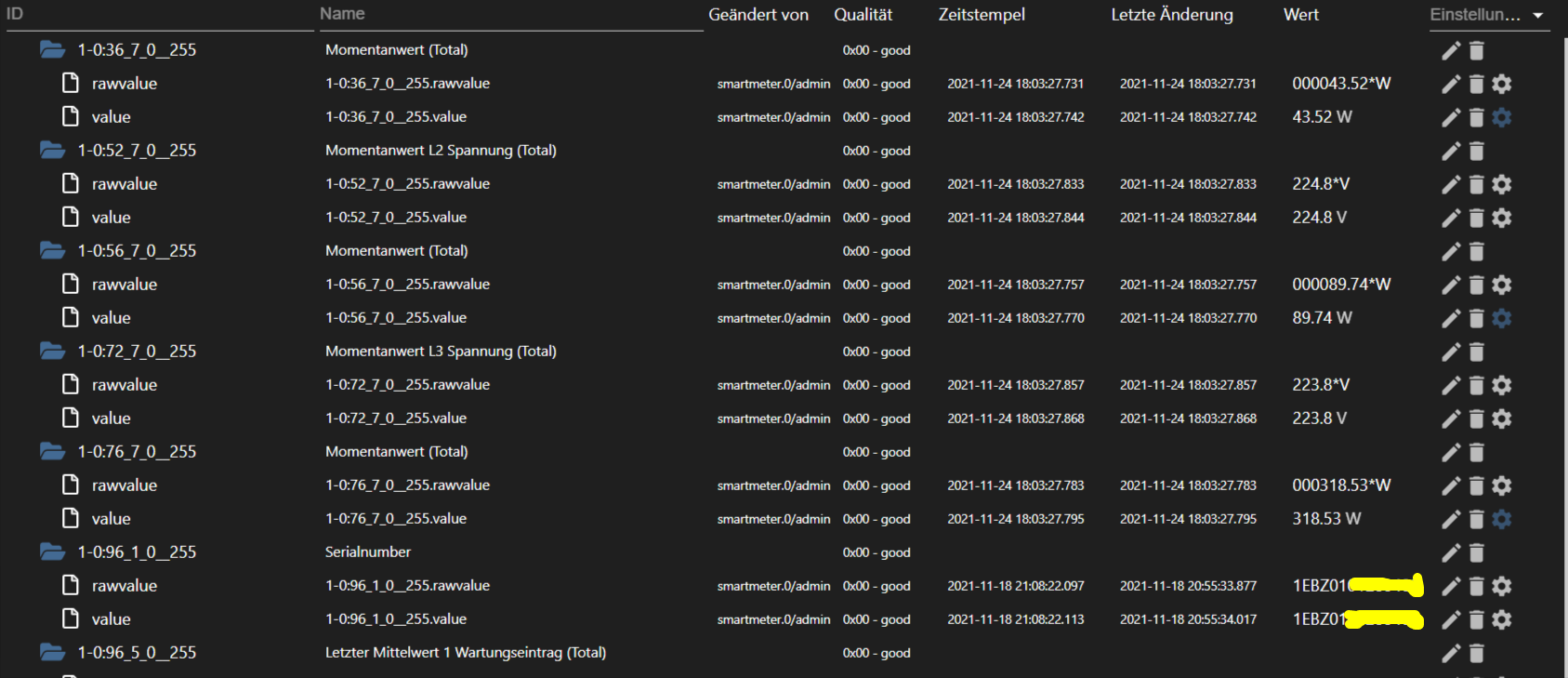The image size is (1568, 678).
Task: Edit 1-0:56_7_0__255.rawvalue with pencil icon
Action: [x=1451, y=285]
